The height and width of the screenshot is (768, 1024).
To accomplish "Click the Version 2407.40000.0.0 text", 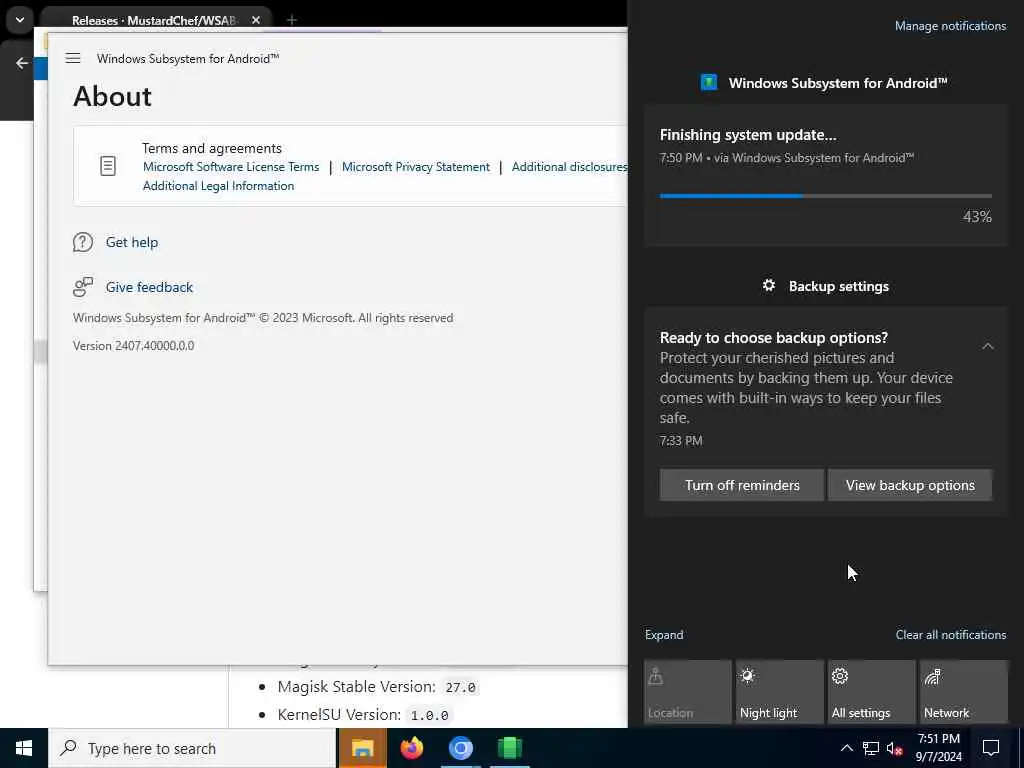I will point(133,345).
